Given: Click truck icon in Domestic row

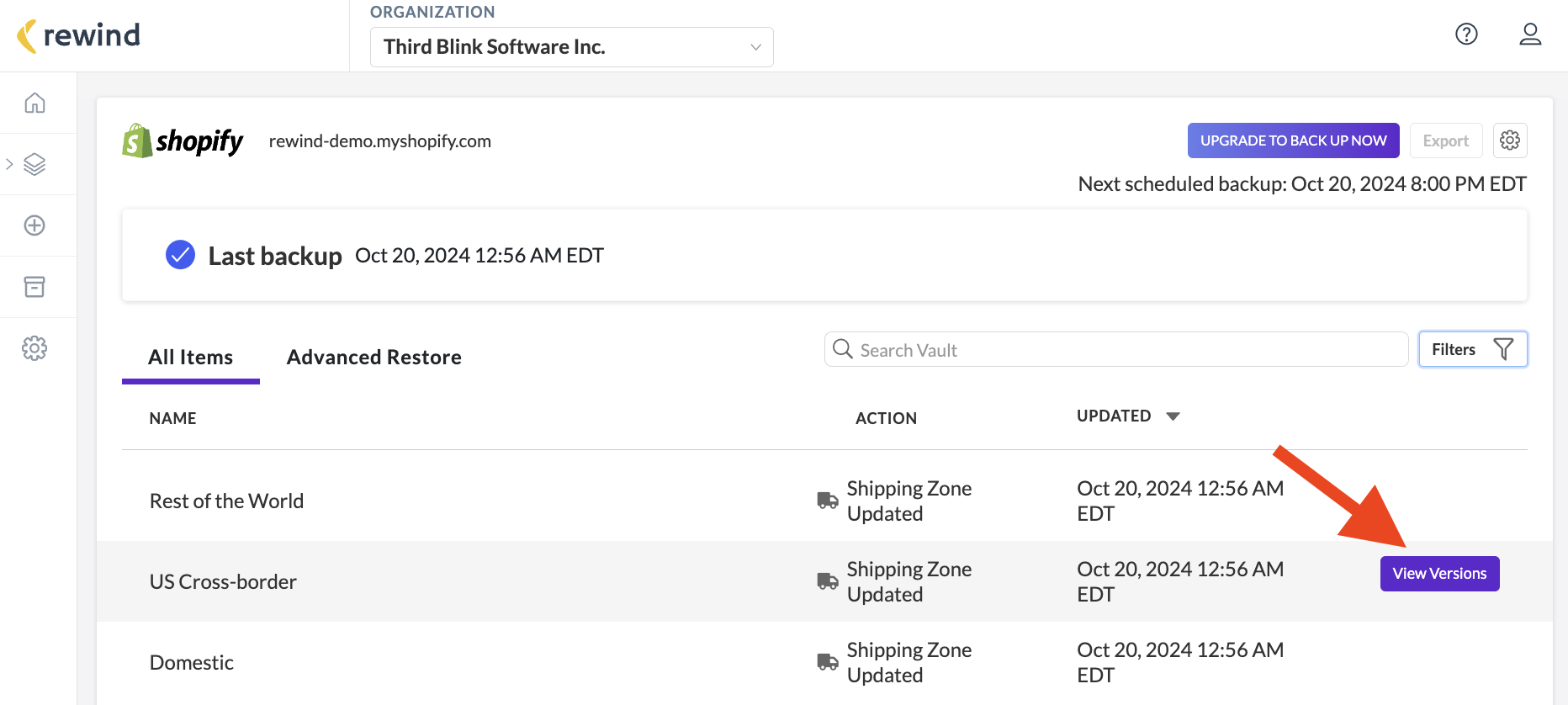Looking at the screenshot, I should tap(828, 662).
